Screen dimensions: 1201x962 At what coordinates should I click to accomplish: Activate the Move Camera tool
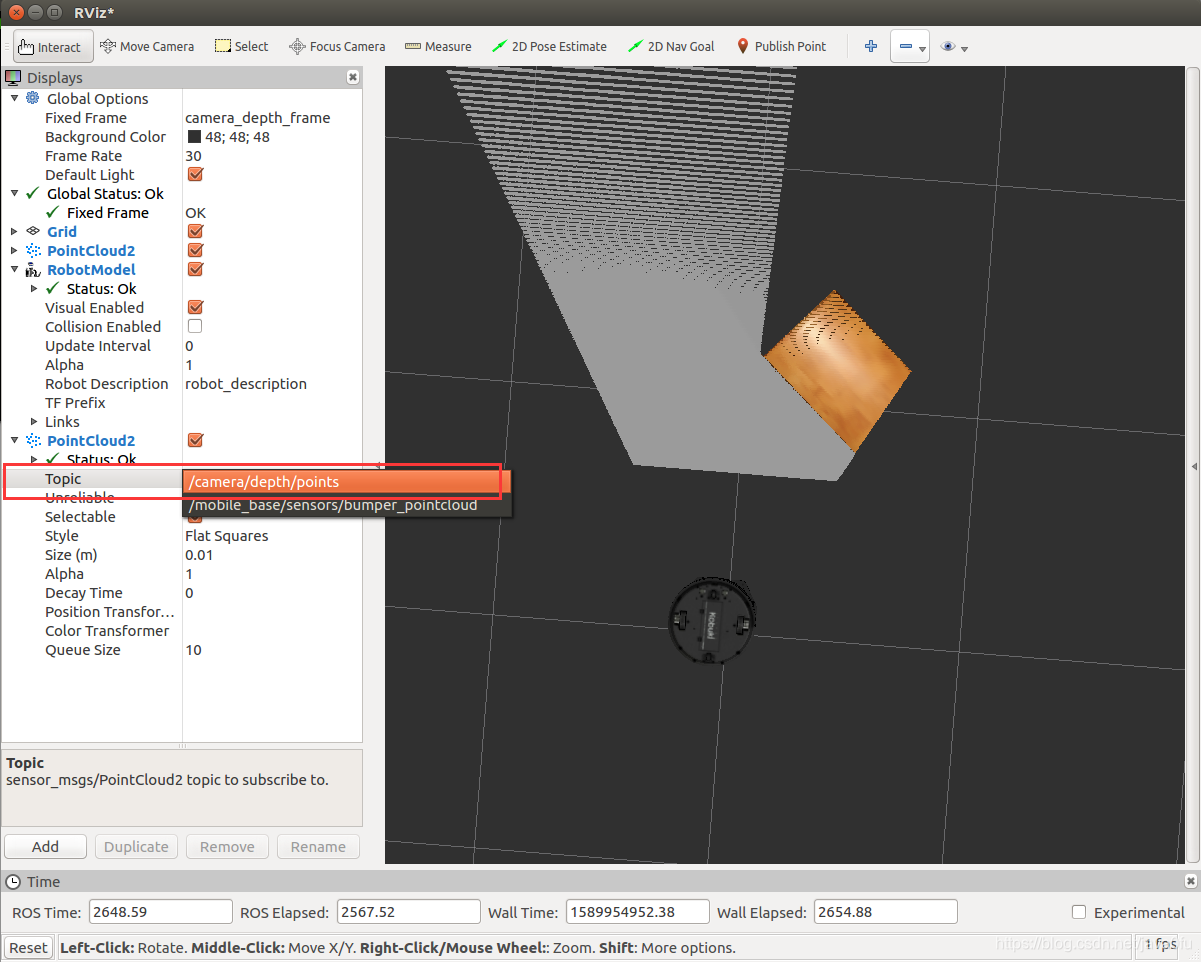[147, 46]
